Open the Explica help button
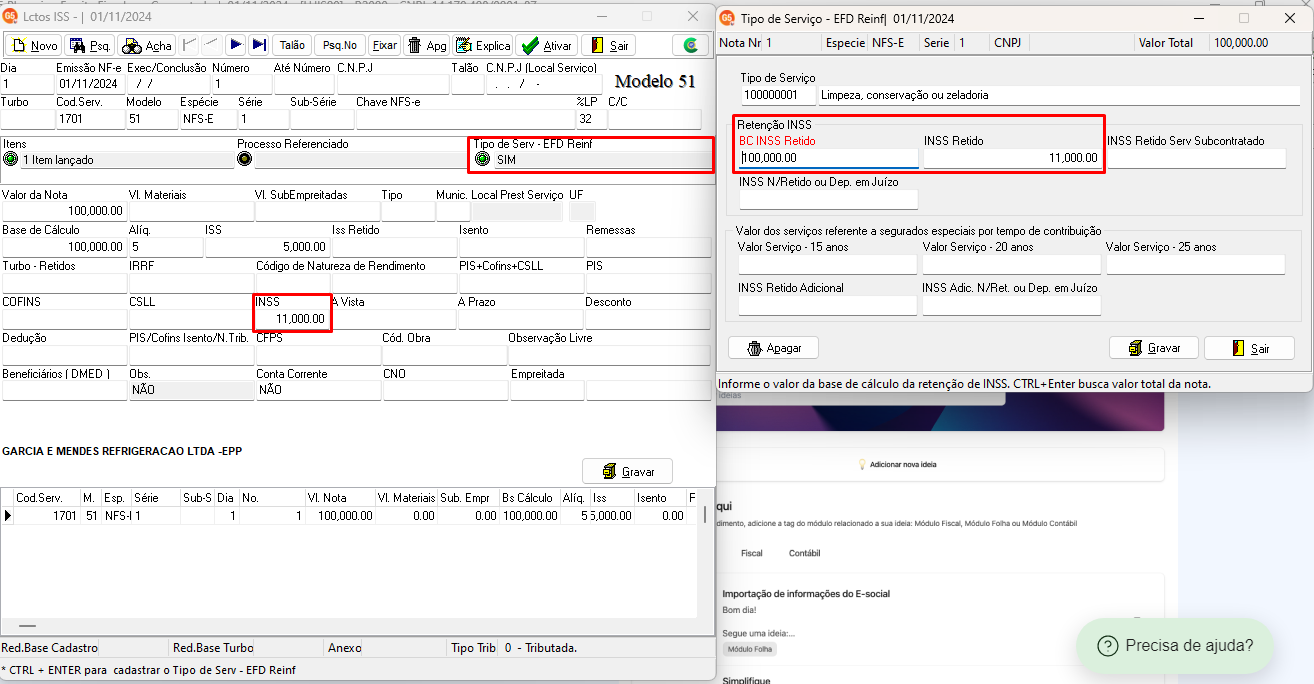1314x684 pixels. (483, 45)
